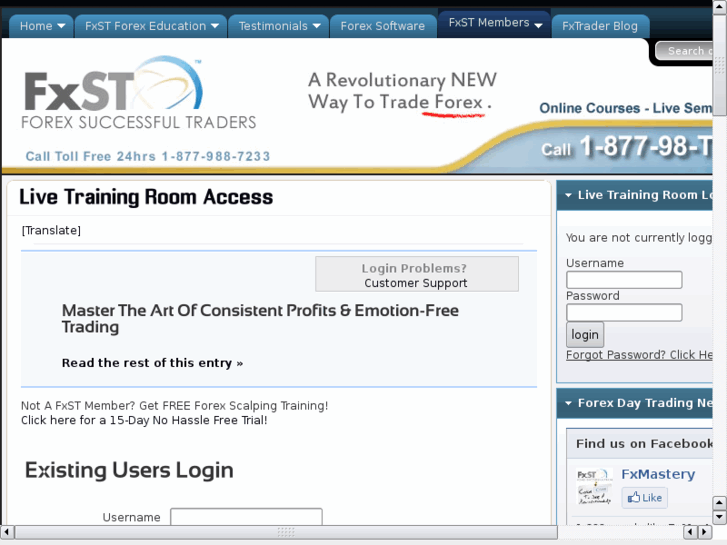Click the vertical scrollbar down arrow
This screenshot has height=545, width=727.
(719, 517)
